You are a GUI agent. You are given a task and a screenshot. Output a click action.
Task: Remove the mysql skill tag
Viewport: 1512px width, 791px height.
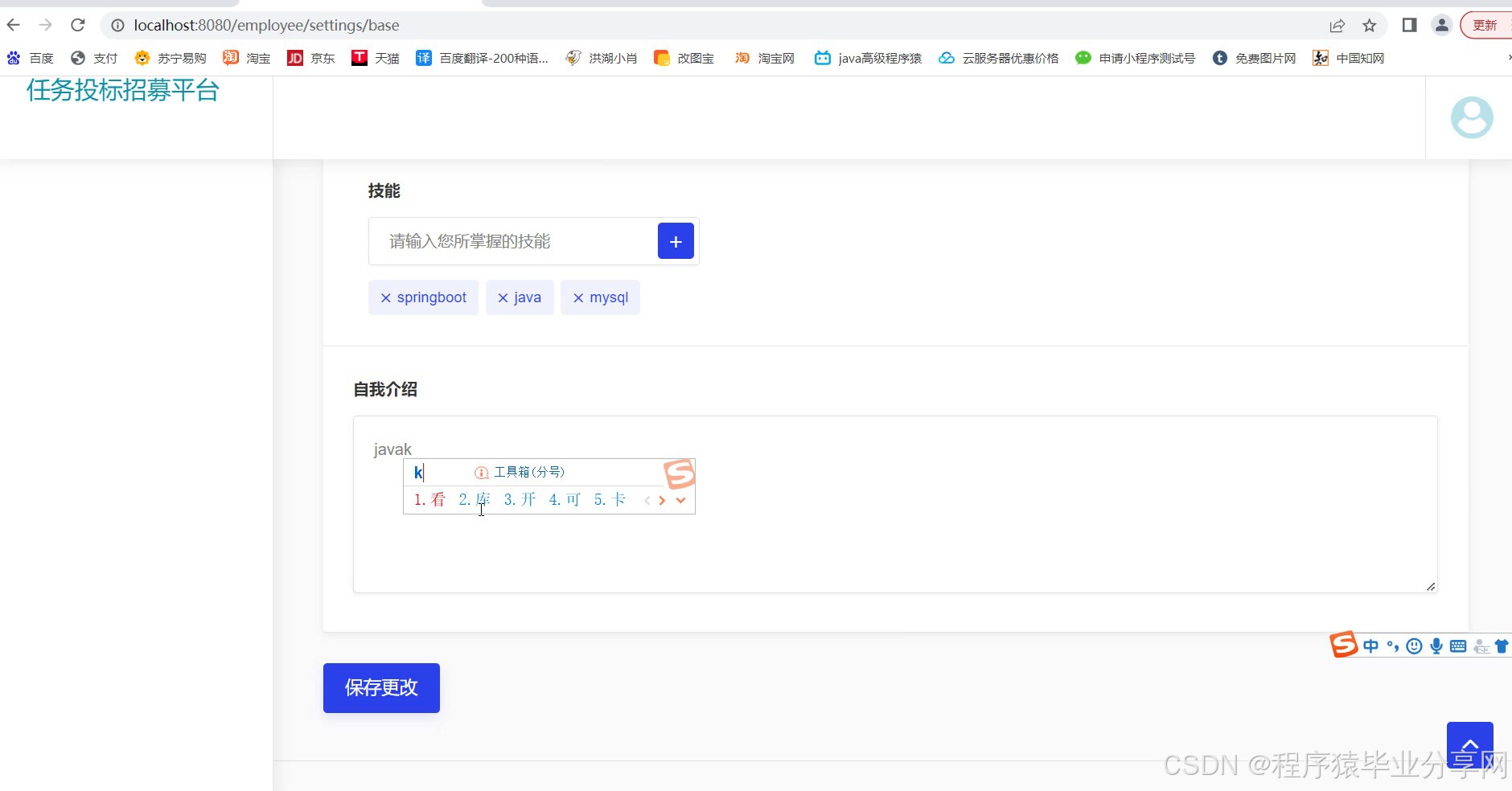pyautogui.click(x=578, y=297)
